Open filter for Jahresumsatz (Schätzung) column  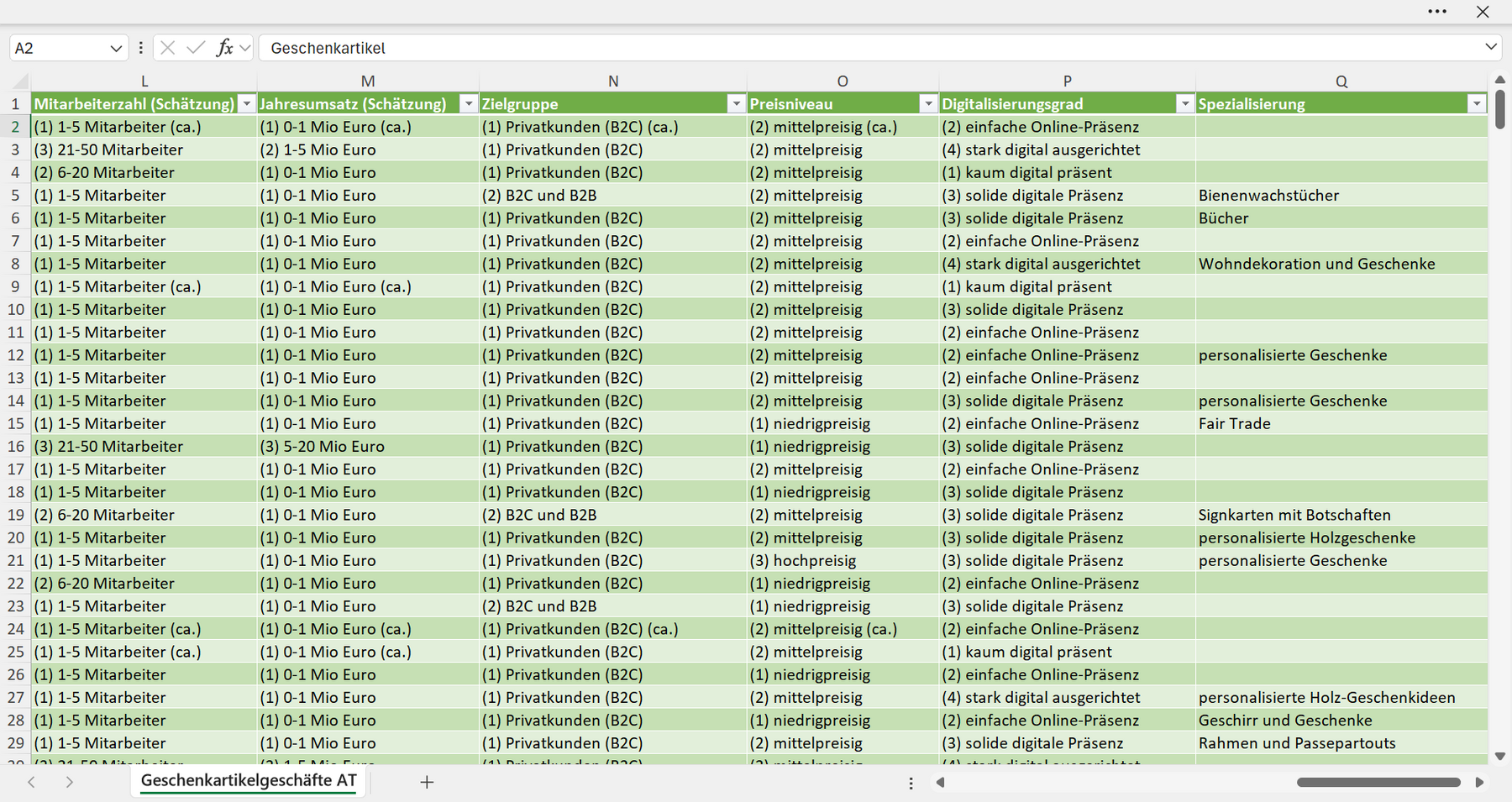(469, 104)
